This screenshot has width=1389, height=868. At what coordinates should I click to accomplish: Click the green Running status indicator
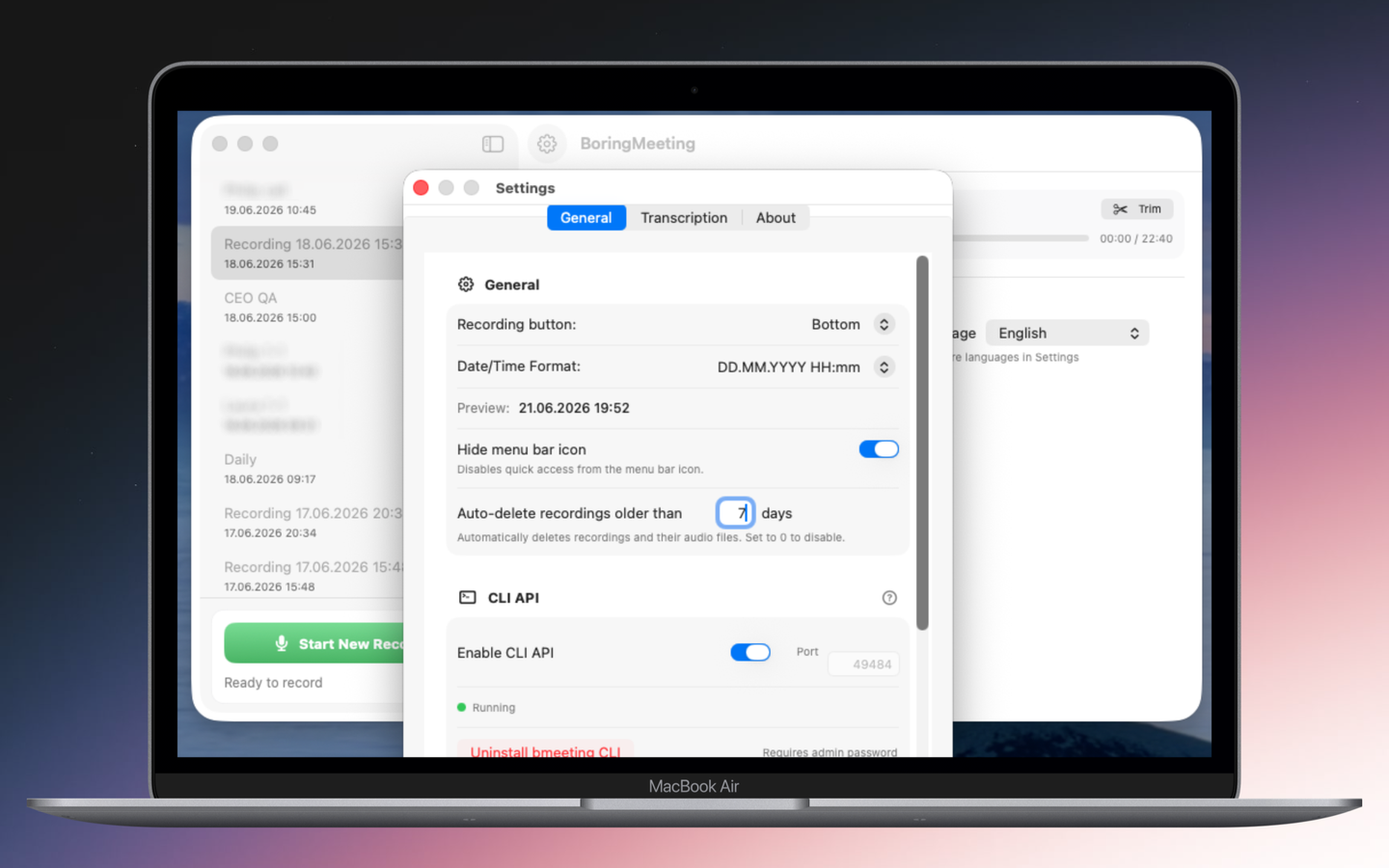coord(462,707)
